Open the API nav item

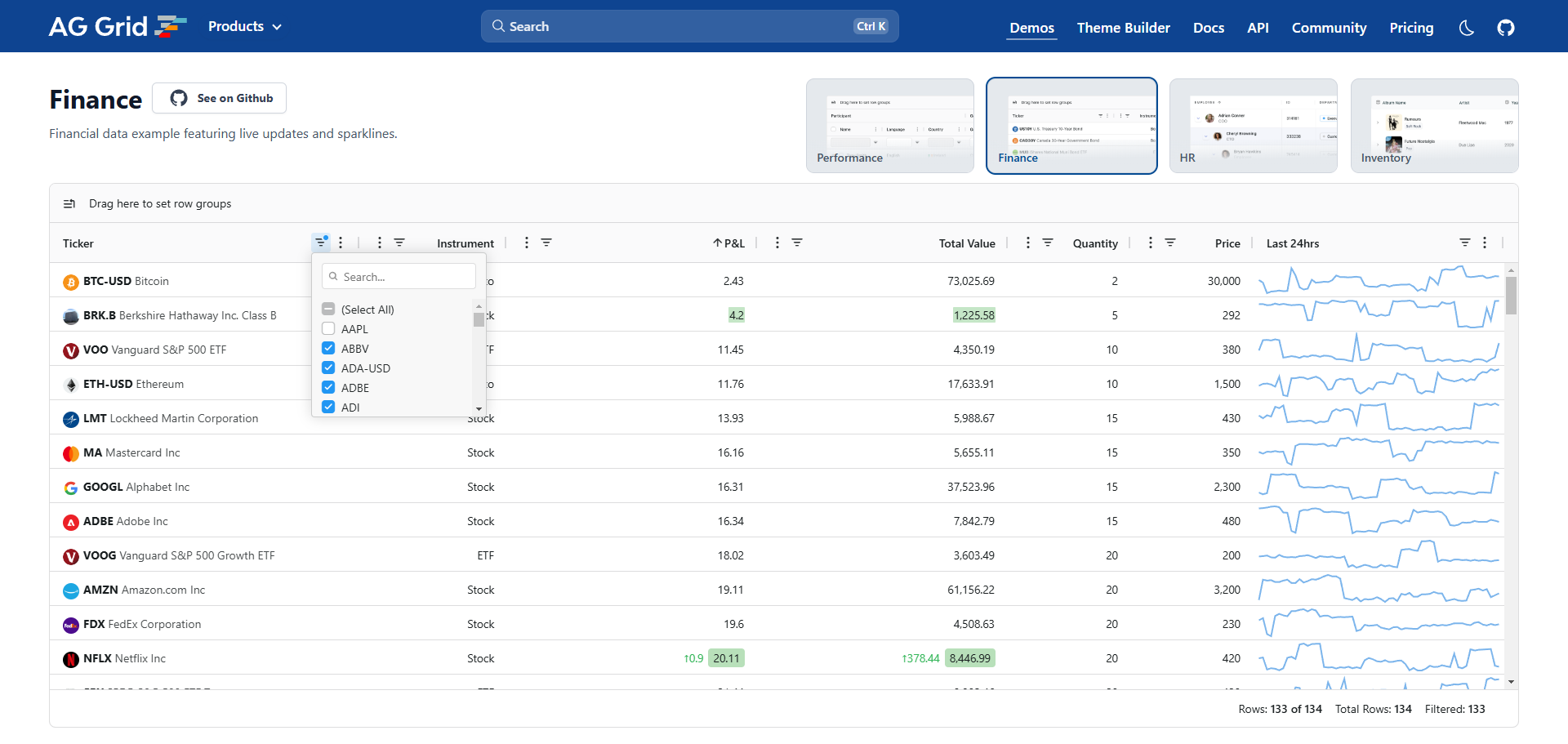click(x=1258, y=28)
